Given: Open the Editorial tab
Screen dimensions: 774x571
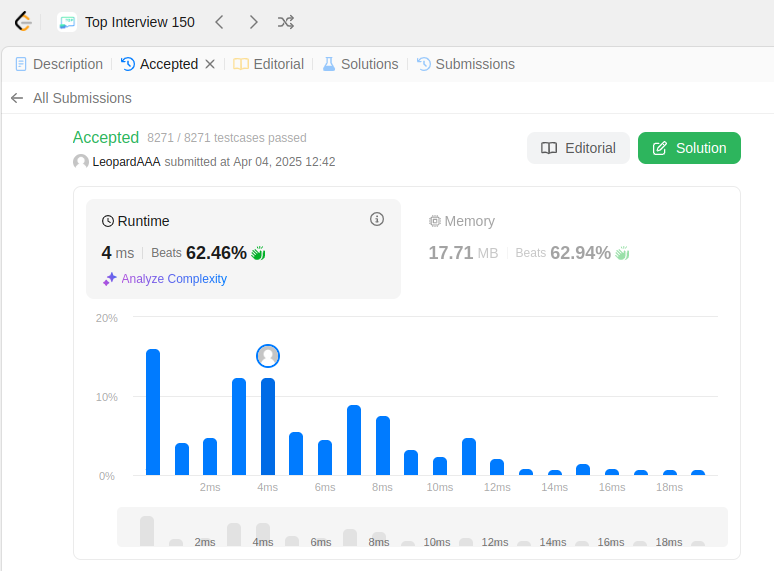Looking at the screenshot, I should click(x=269, y=64).
